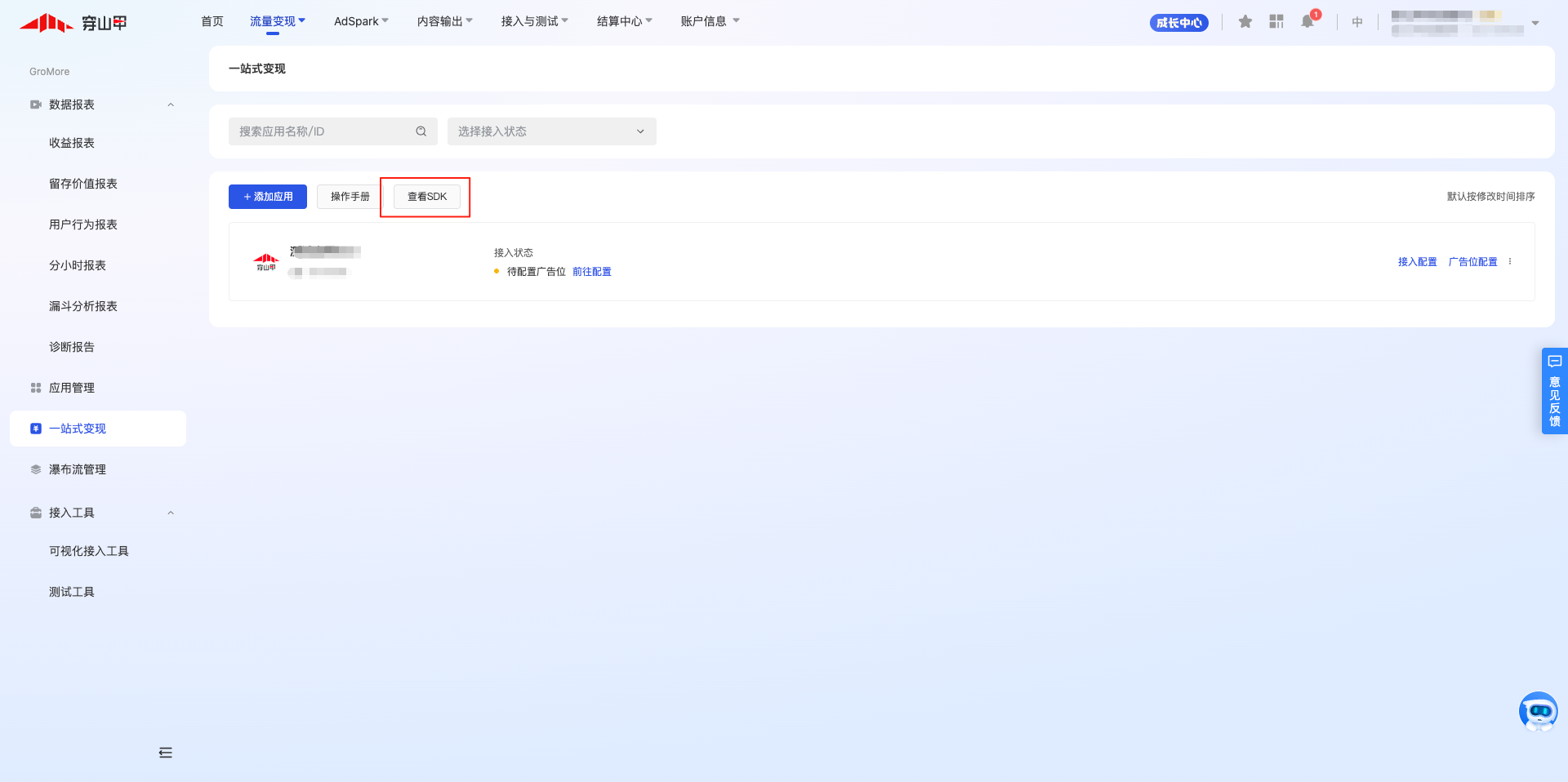
Task: Click the notification bell icon
Action: point(1307,22)
